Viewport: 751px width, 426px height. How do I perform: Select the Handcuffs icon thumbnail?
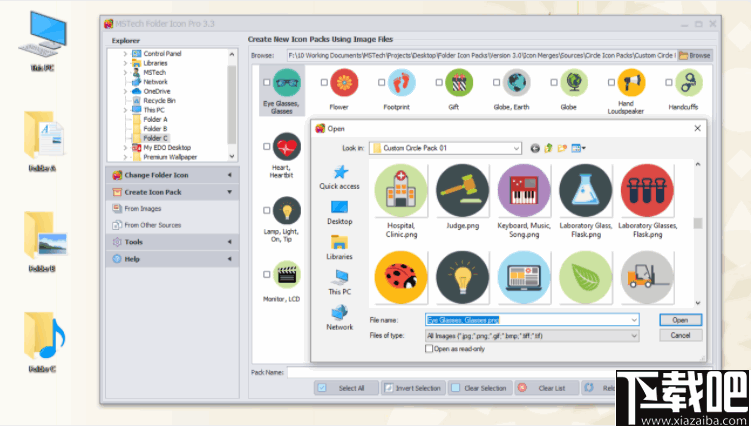(x=689, y=82)
